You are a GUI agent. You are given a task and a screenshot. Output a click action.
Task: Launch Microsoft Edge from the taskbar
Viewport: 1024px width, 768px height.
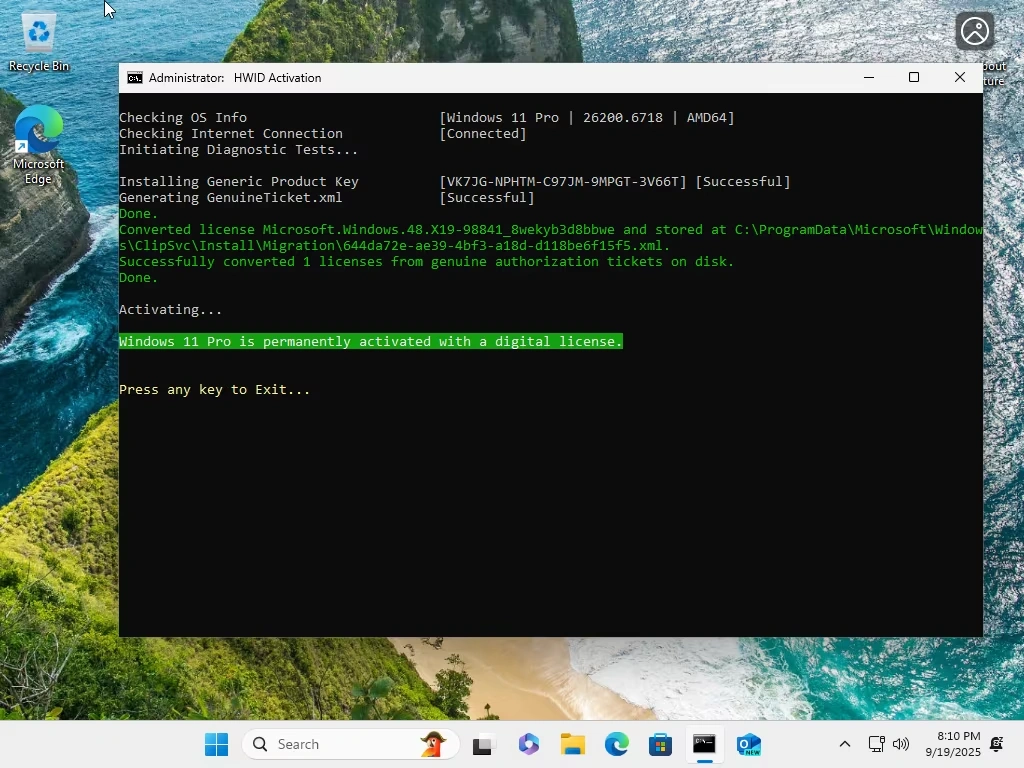617,744
